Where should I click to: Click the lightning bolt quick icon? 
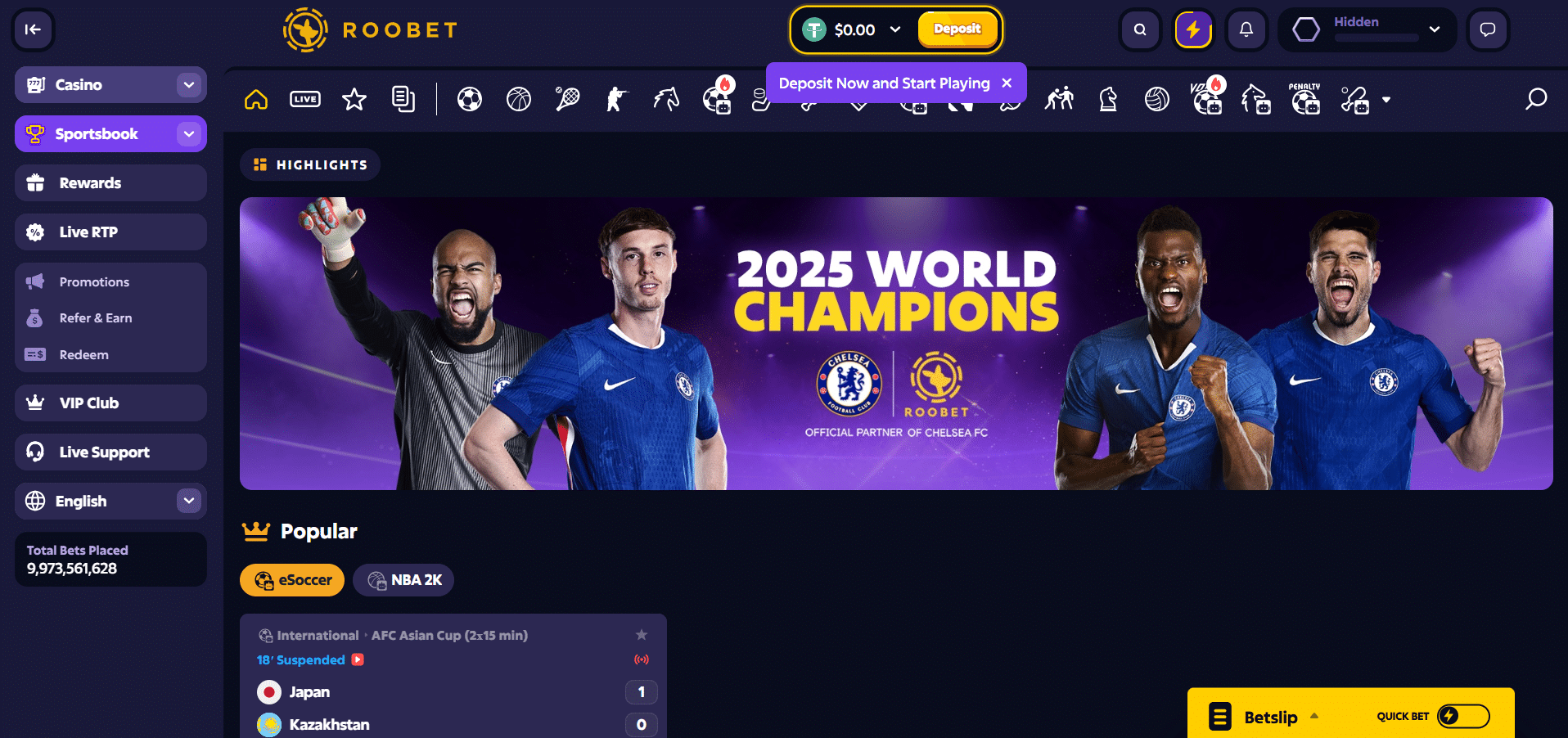click(1193, 29)
